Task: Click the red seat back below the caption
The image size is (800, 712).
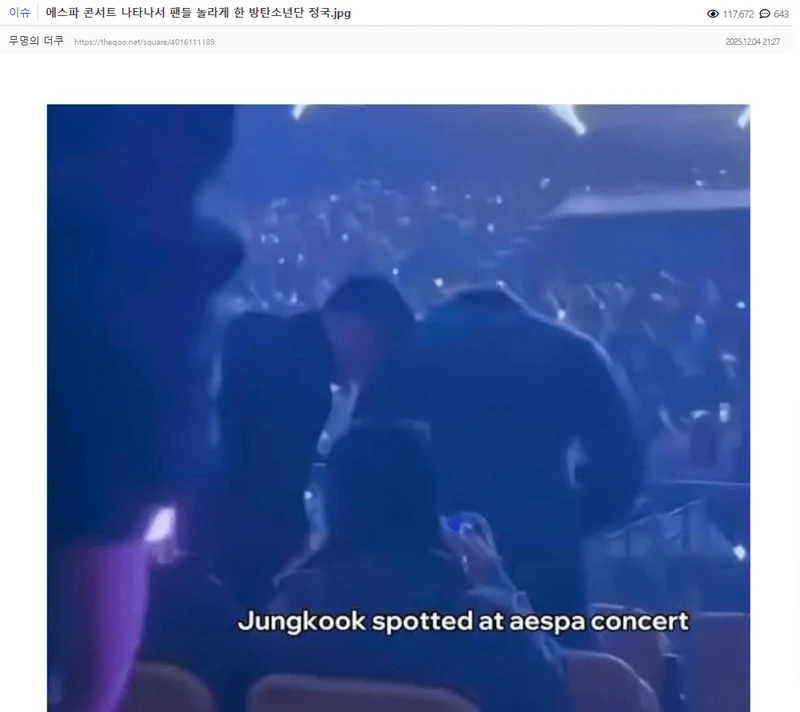Action: (x=357, y=695)
